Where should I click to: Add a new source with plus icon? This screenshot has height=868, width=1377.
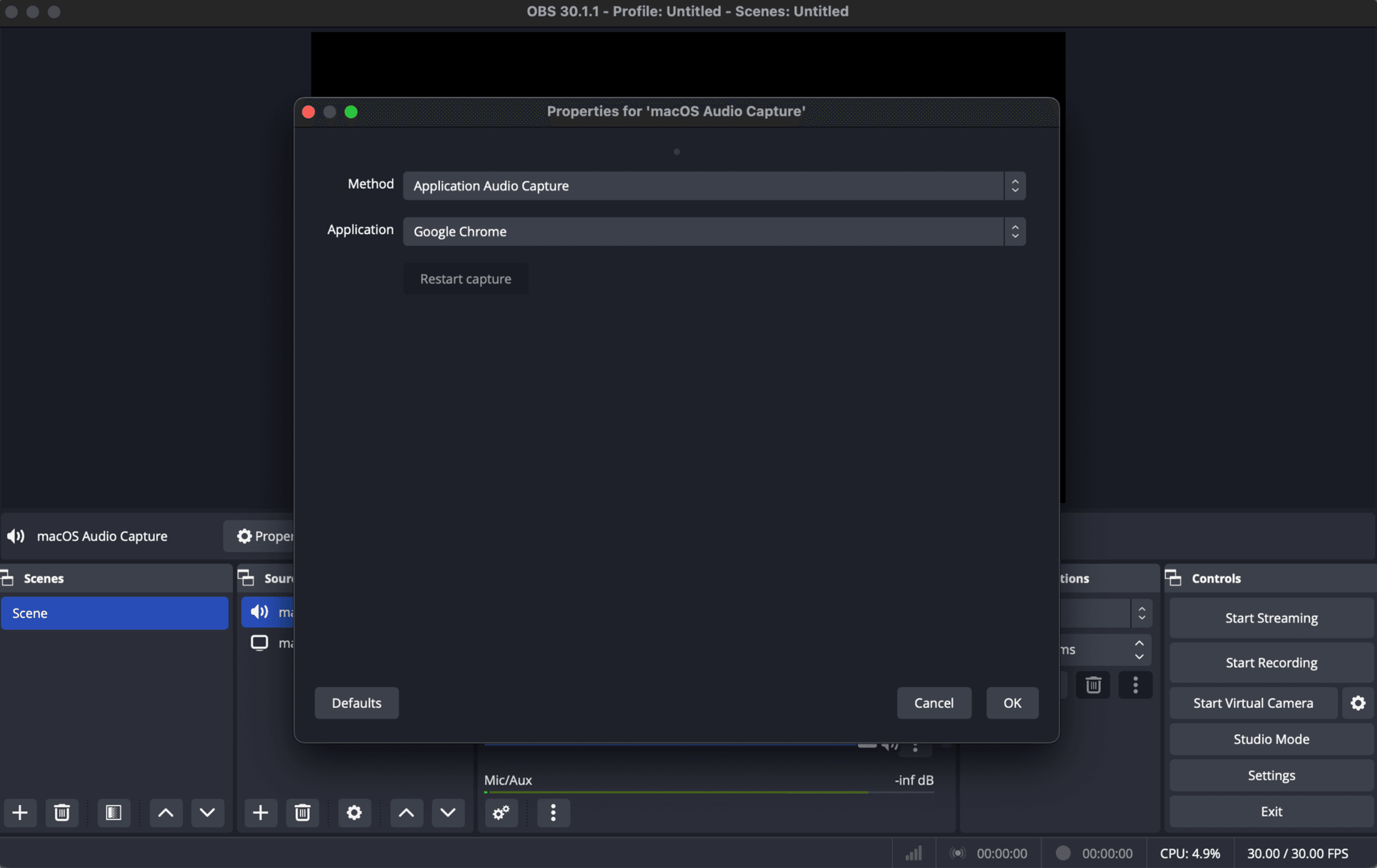(x=261, y=812)
